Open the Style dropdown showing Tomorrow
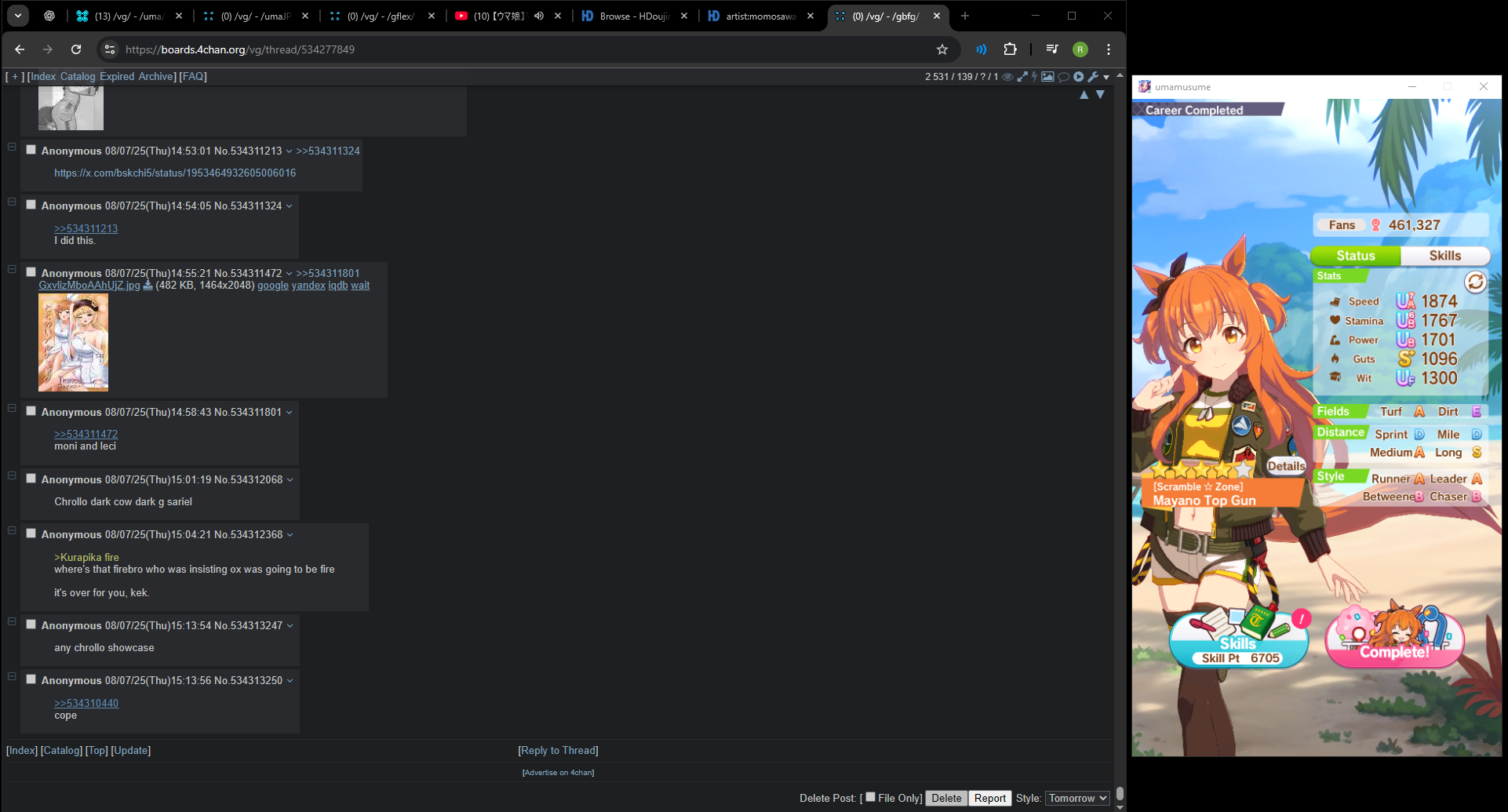This screenshot has height=812, width=1508. click(x=1077, y=798)
